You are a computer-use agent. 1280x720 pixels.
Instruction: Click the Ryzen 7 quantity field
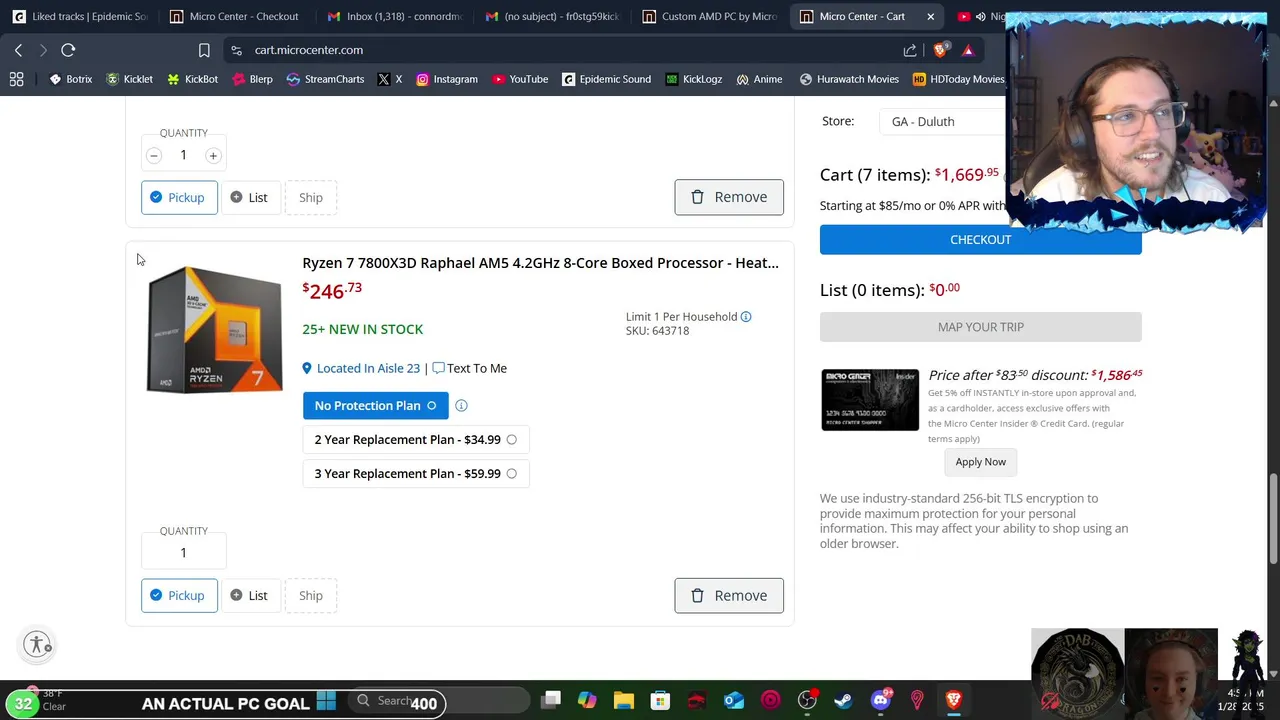183,553
